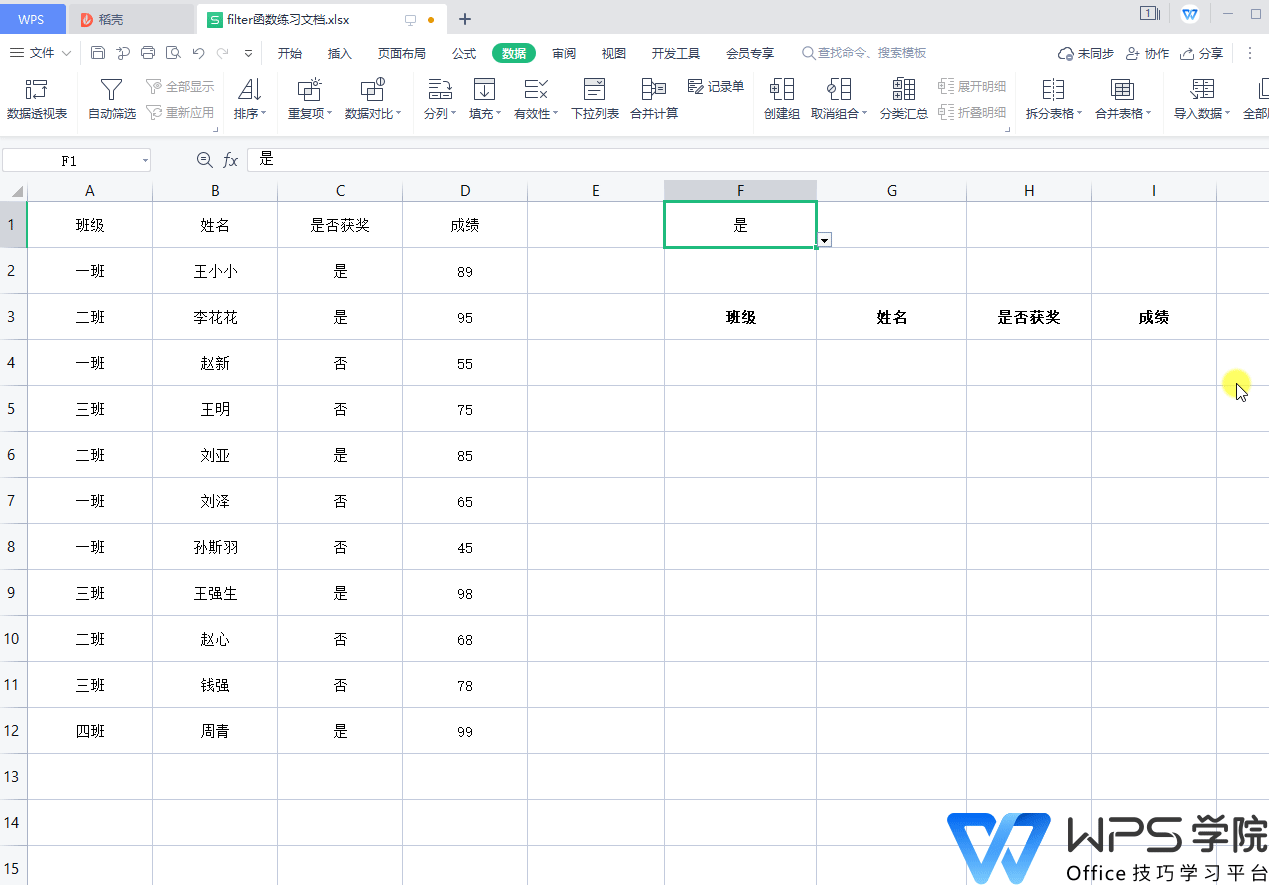Click the 分享 share button

coord(1201,53)
